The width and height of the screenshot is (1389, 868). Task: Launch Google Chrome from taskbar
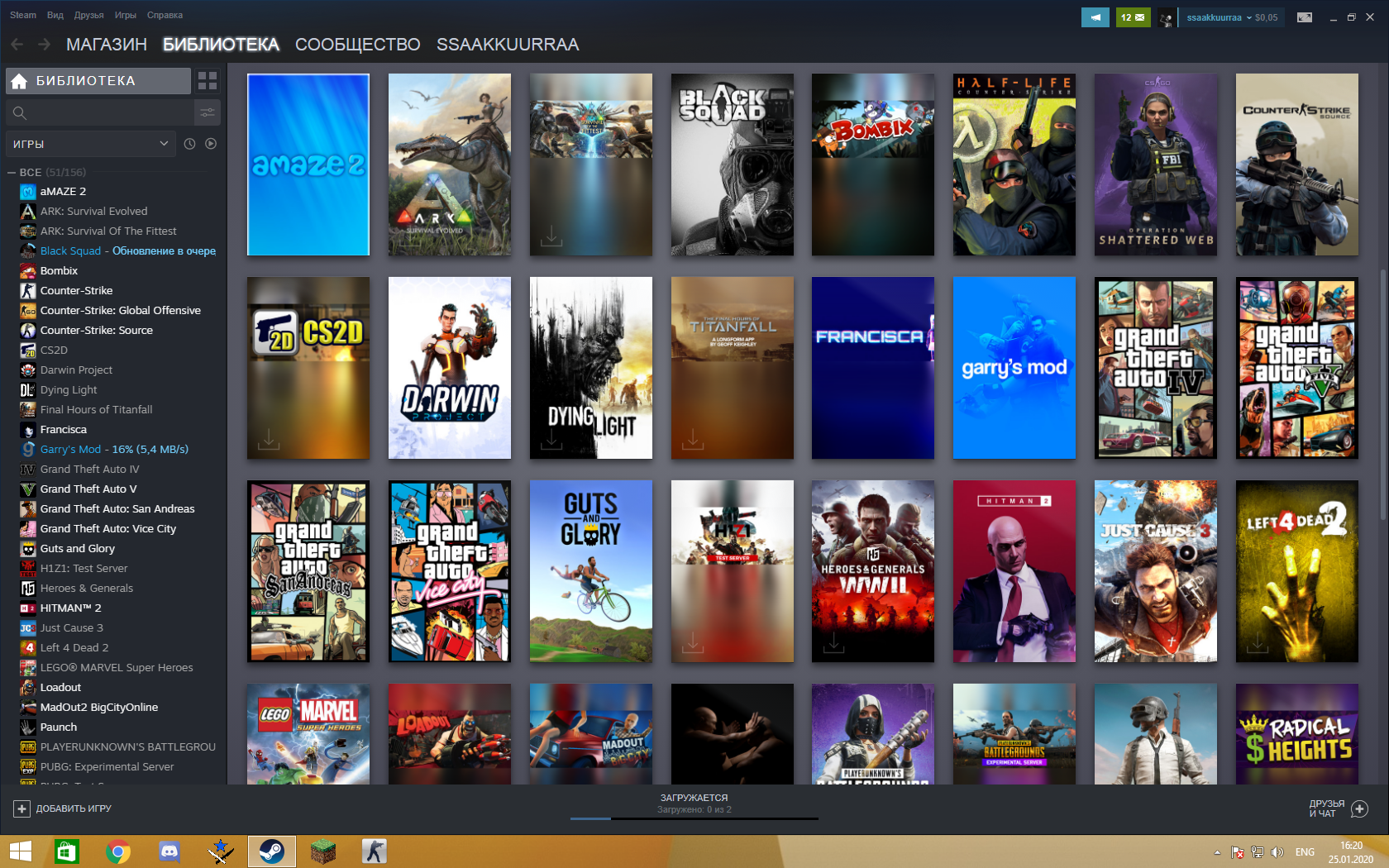(x=118, y=851)
